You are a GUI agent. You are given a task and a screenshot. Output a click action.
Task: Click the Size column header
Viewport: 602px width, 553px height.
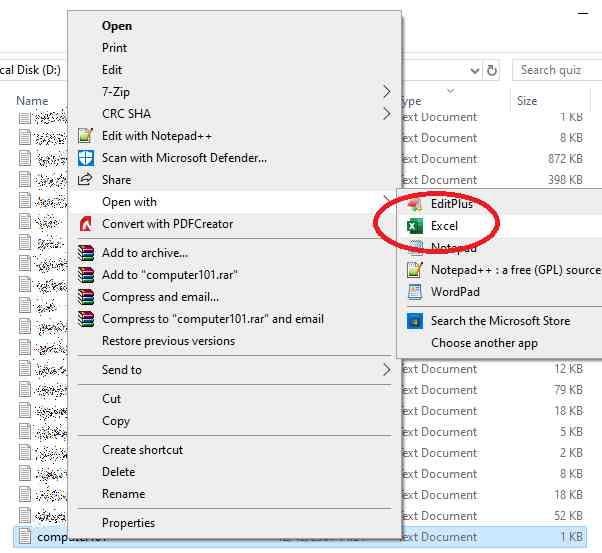pyautogui.click(x=527, y=100)
